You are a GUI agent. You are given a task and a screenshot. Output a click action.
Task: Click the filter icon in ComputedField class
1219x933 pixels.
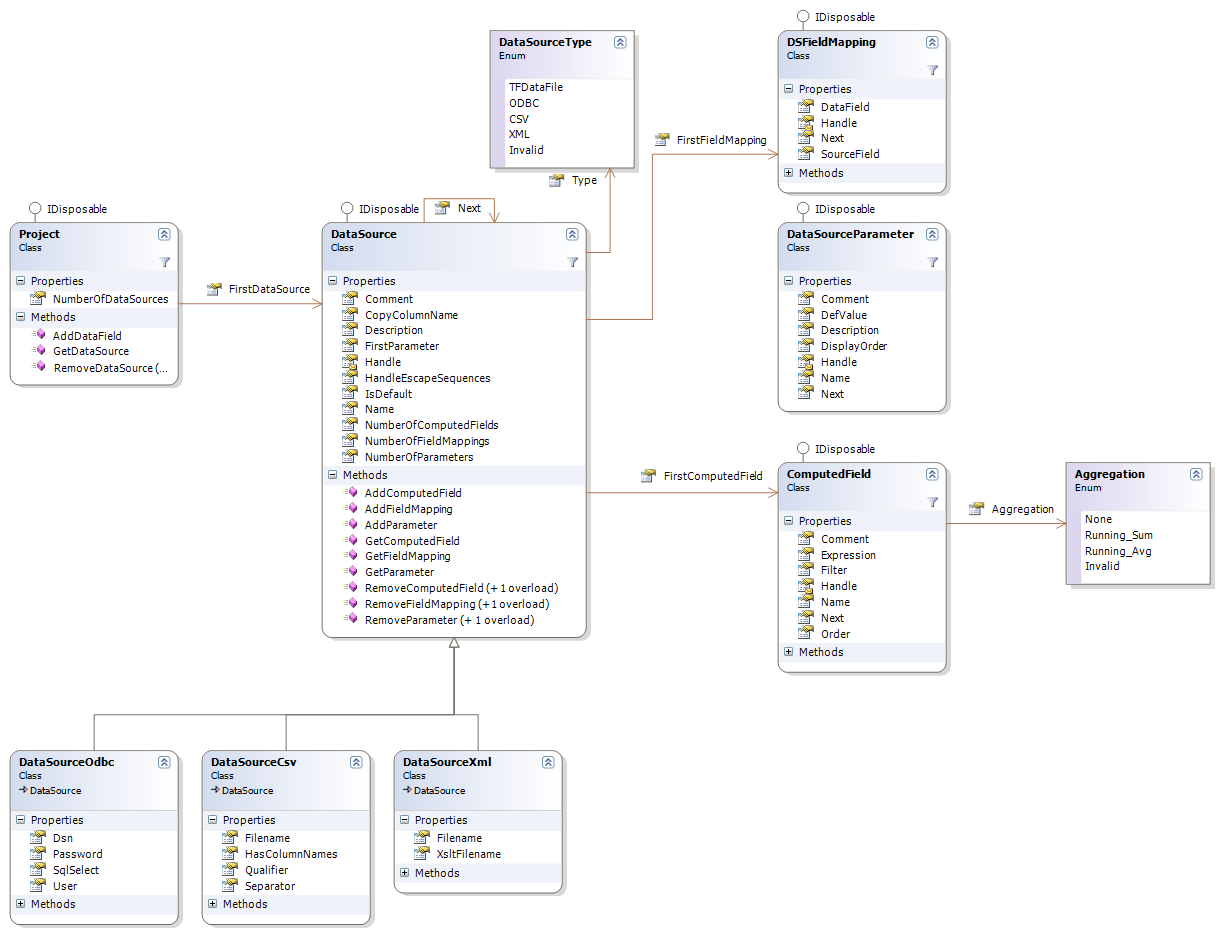pyautogui.click(x=932, y=502)
